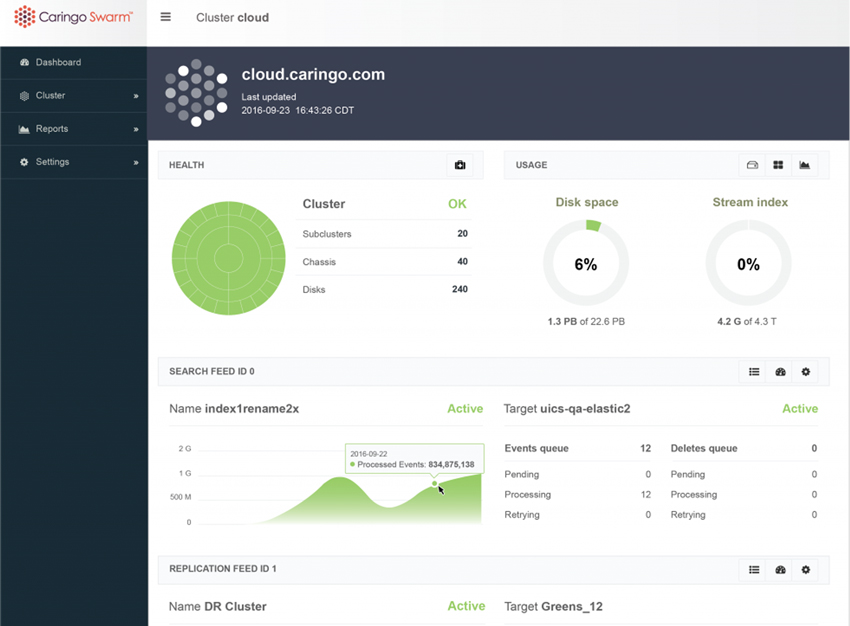Click the data point on processed events chart

pos(434,483)
